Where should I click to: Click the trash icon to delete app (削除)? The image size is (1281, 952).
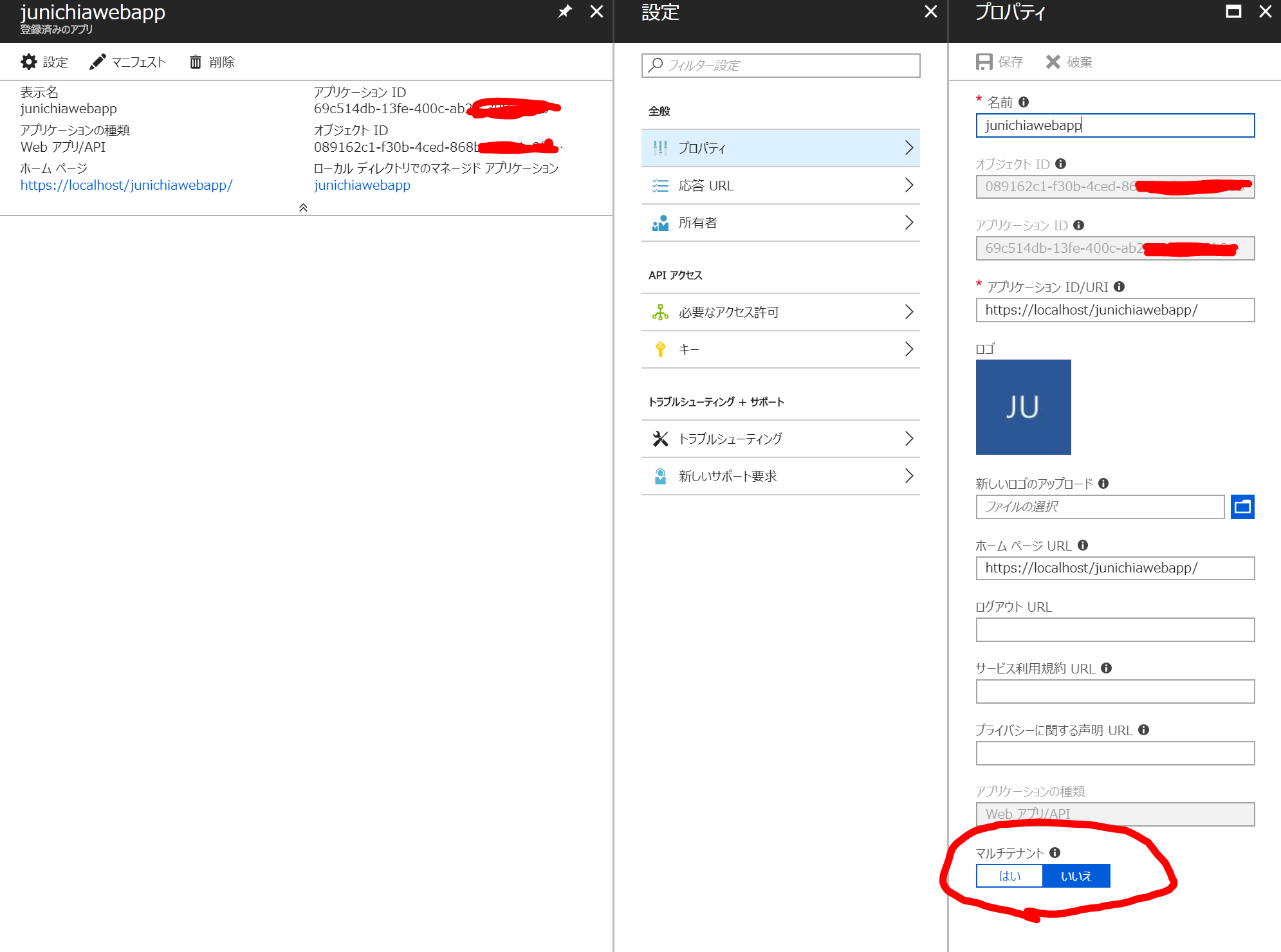click(x=196, y=62)
